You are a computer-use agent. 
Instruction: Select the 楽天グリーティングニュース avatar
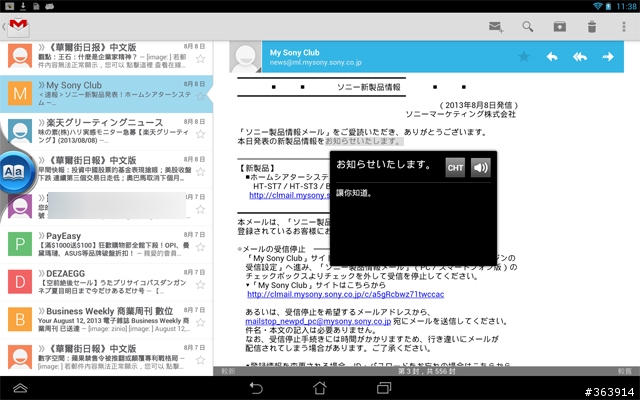tap(20, 131)
